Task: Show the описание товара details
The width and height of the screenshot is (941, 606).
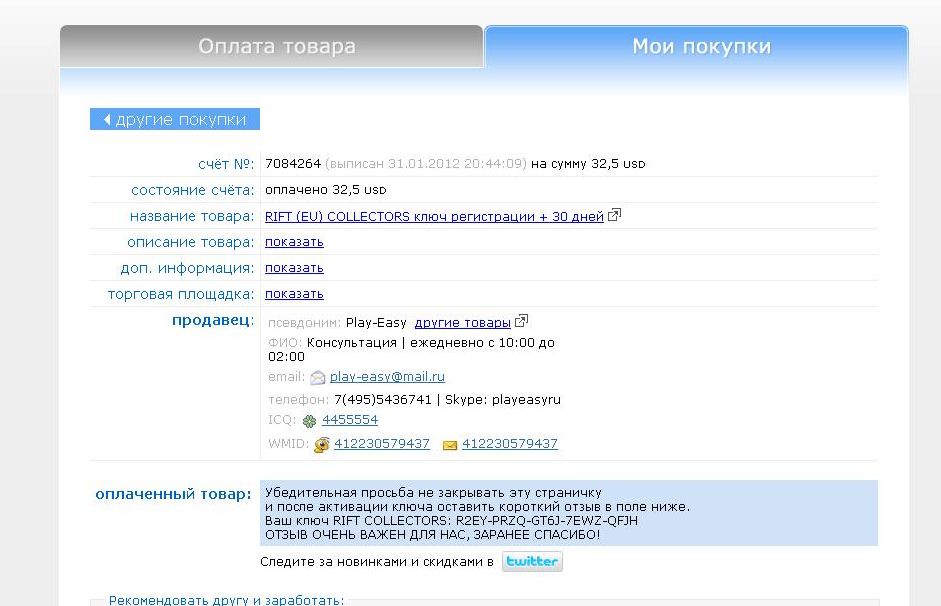Action: click(x=294, y=242)
